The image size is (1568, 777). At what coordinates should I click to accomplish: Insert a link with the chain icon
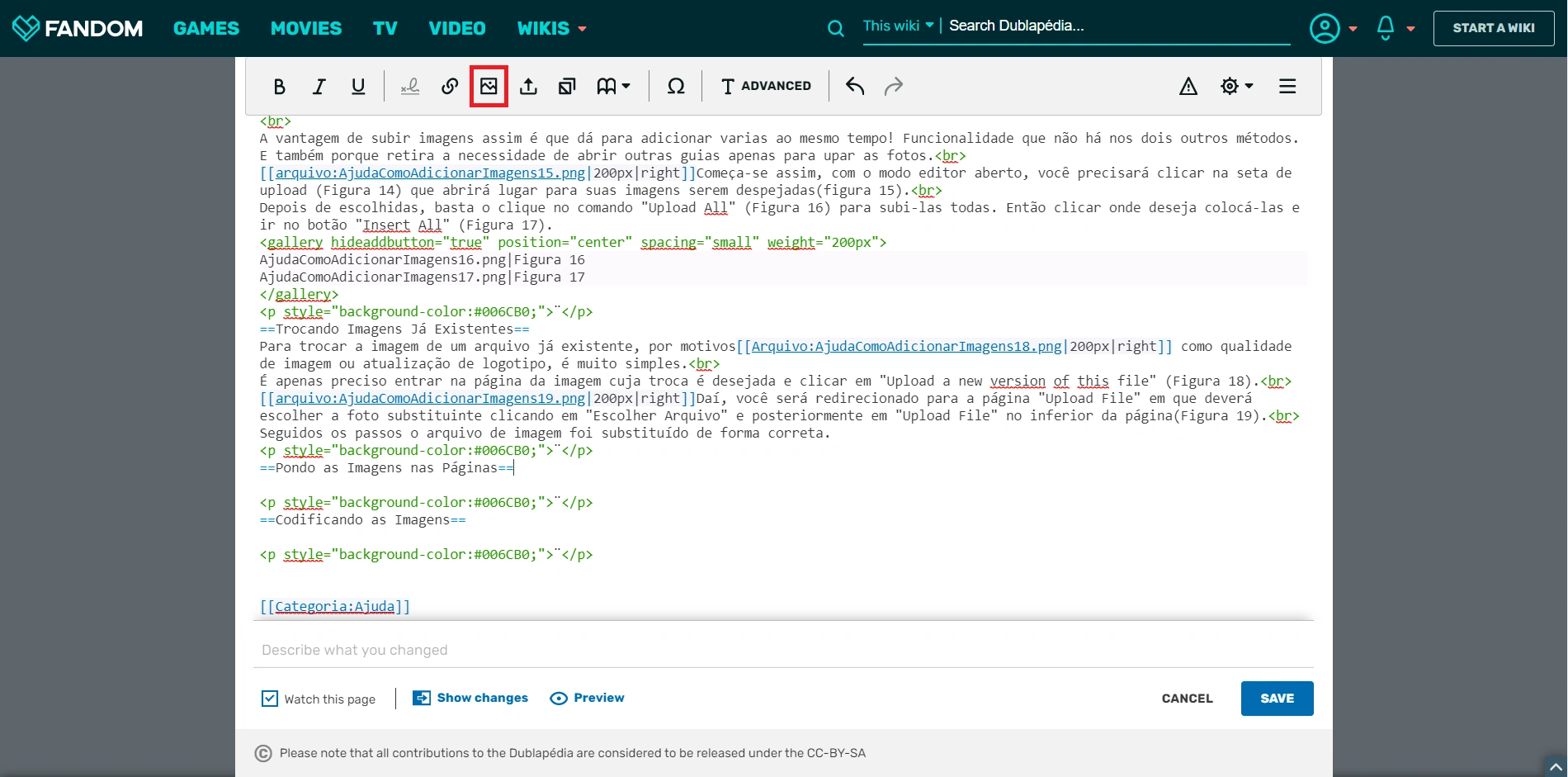[450, 87]
